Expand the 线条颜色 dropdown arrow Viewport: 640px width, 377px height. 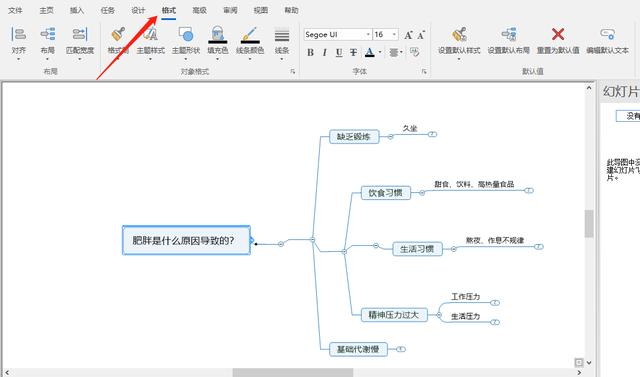tap(250, 59)
